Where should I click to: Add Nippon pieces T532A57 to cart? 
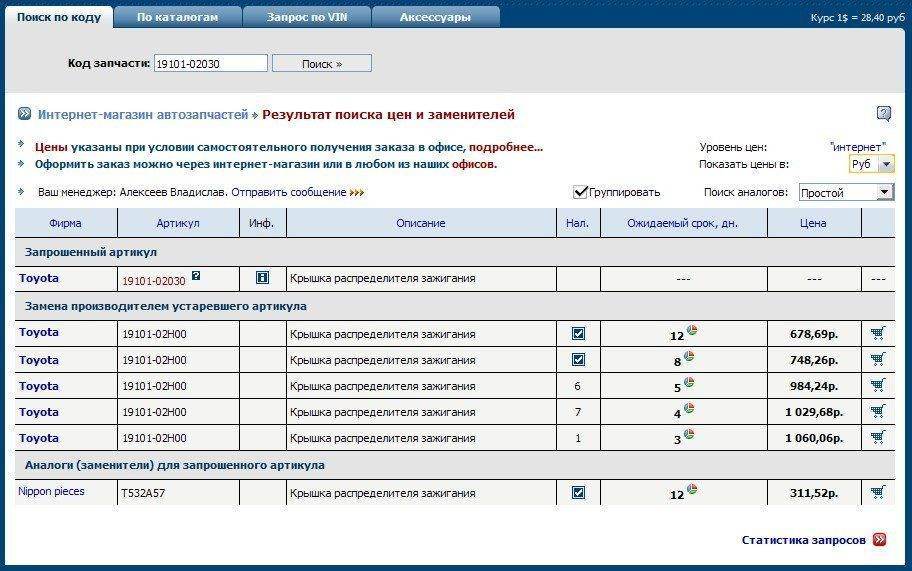(x=878, y=492)
